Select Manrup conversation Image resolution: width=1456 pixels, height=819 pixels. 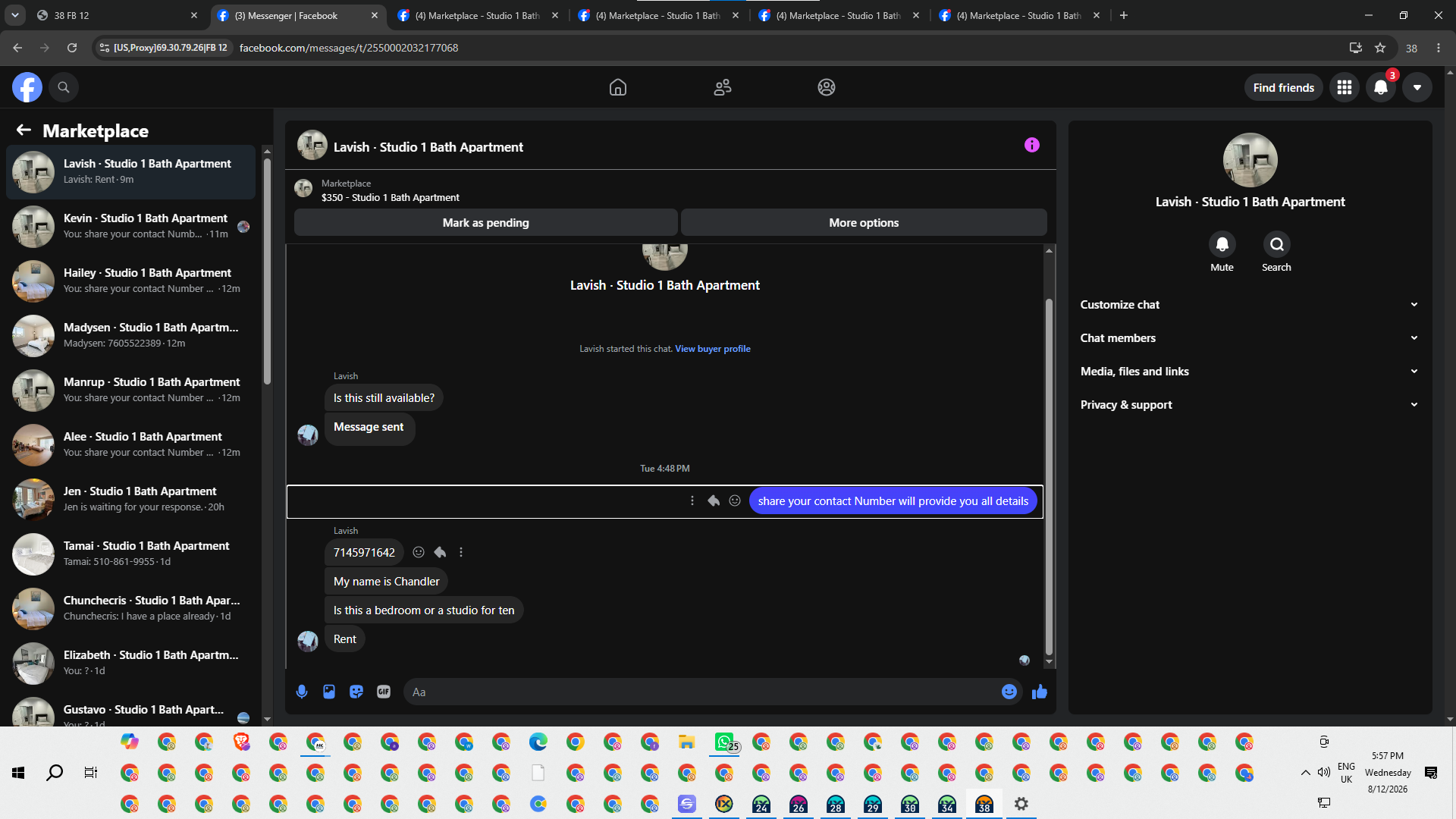pos(131,391)
